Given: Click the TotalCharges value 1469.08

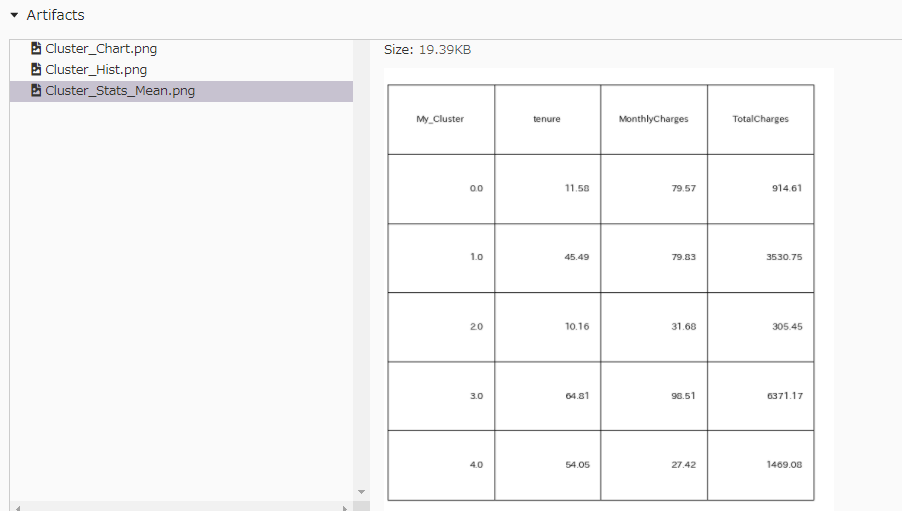Looking at the screenshot, I should (x=784, y=464).
